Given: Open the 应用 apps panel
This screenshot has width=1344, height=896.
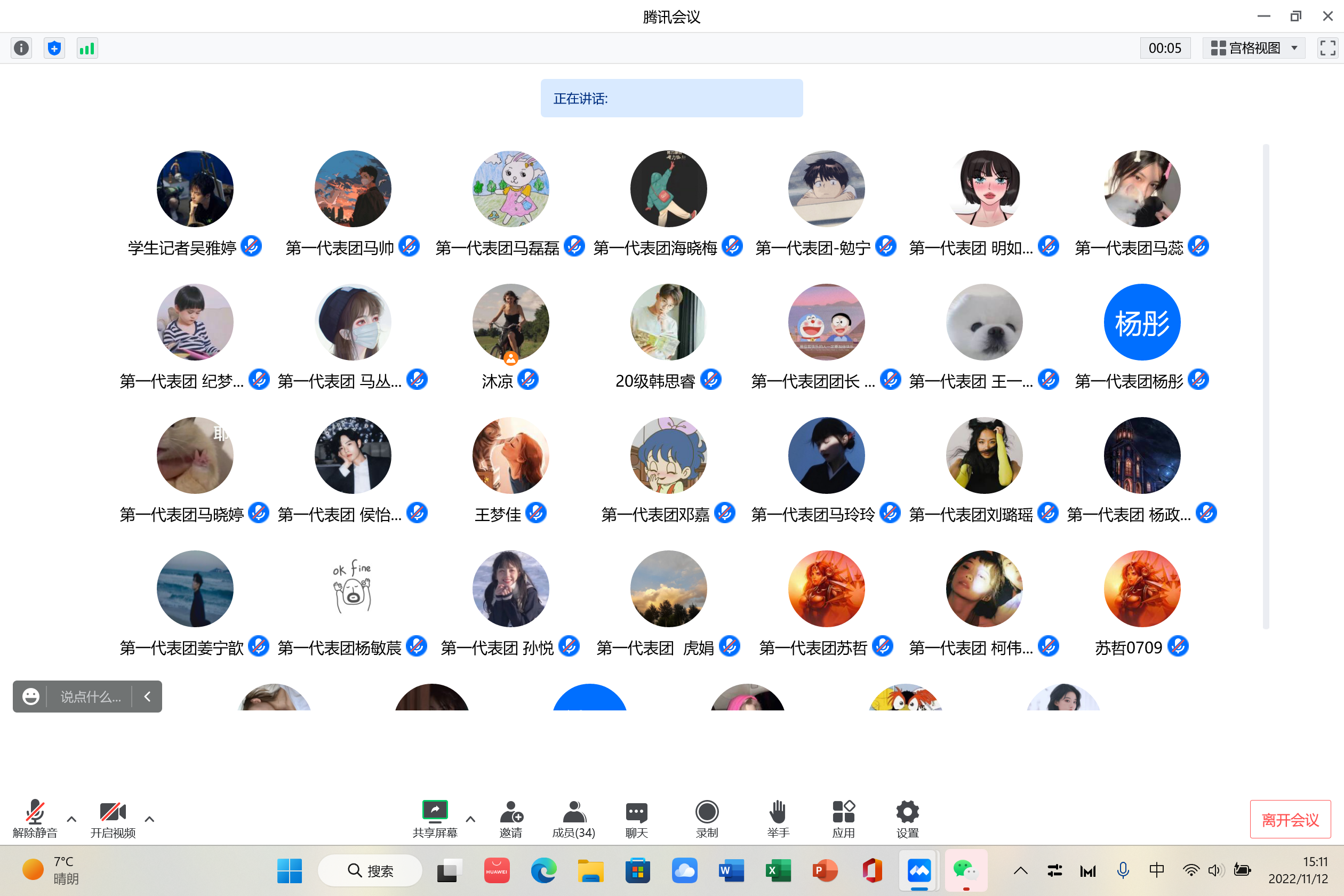Looking at the screenshot, I should click(843, 819).
